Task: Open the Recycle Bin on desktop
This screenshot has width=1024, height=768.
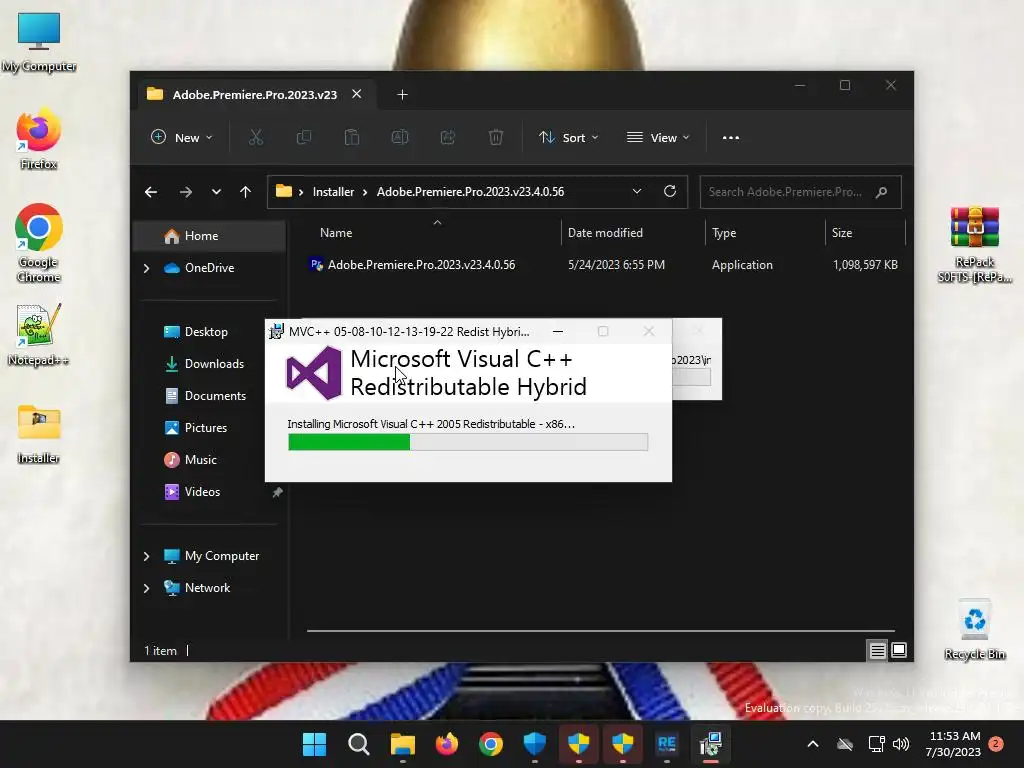Action: (974, 629)
